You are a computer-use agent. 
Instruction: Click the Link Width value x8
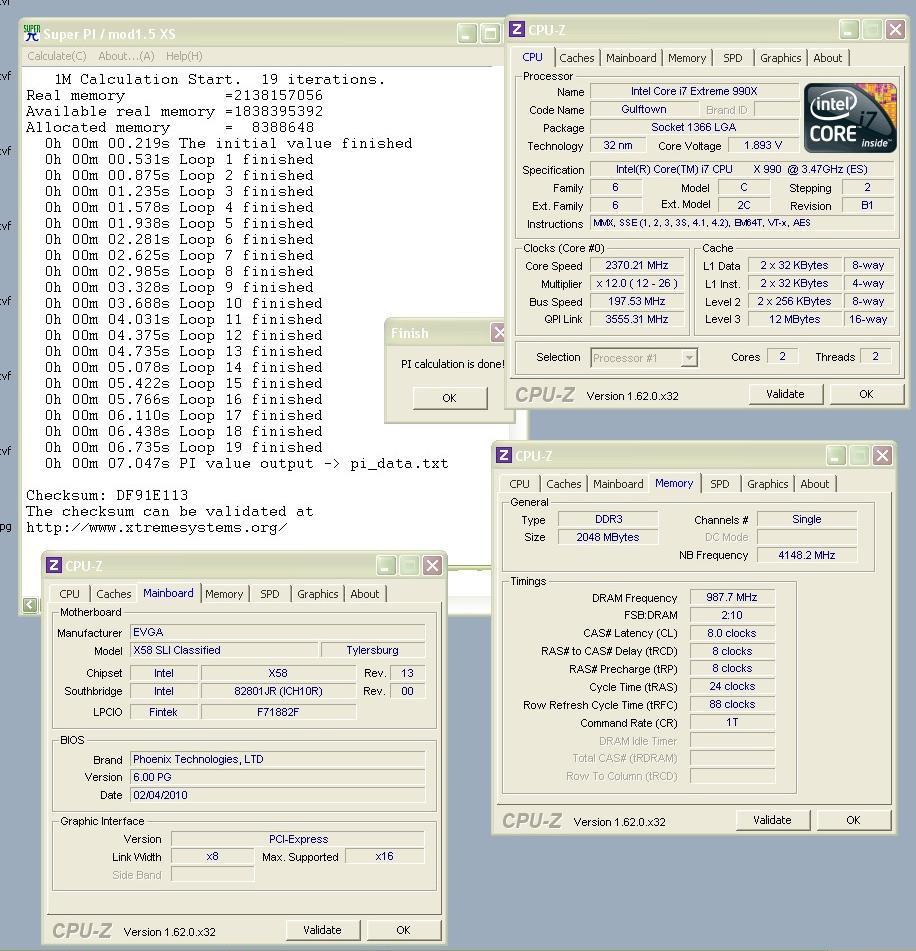point(212,856)
